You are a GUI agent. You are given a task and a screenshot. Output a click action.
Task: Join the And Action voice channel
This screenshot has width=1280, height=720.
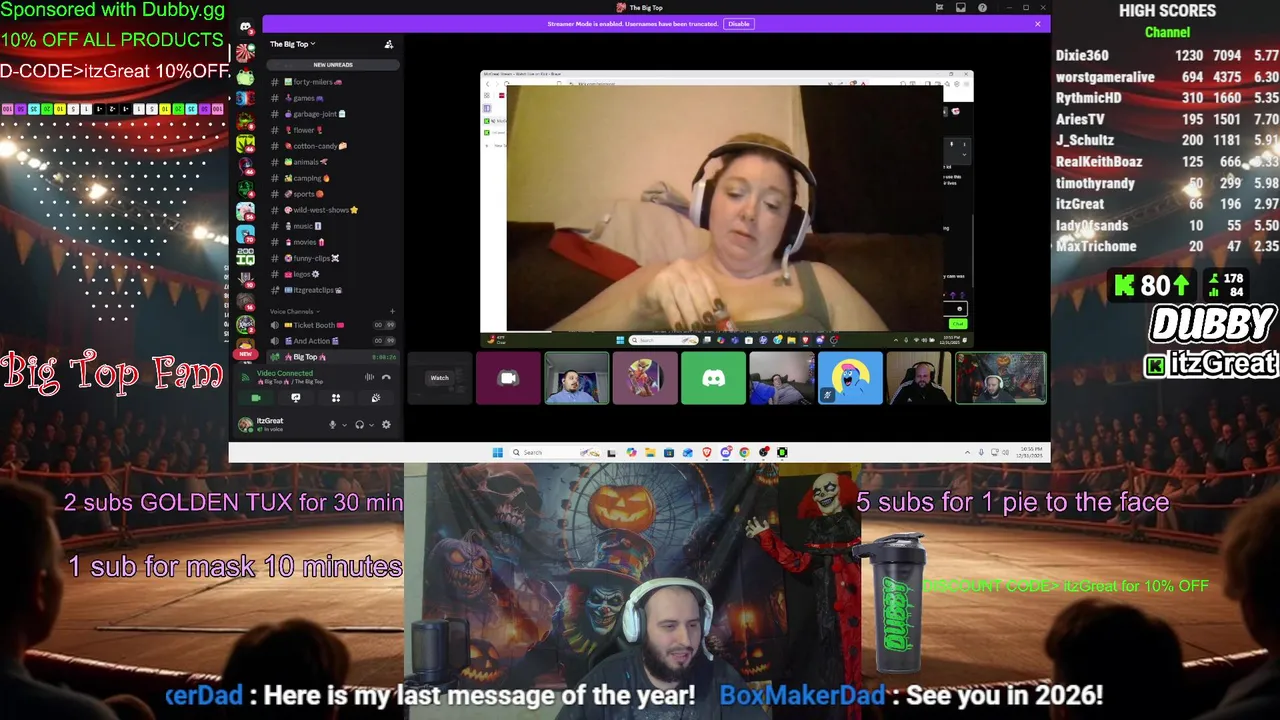pyautogui.click(x=333, y=341)
